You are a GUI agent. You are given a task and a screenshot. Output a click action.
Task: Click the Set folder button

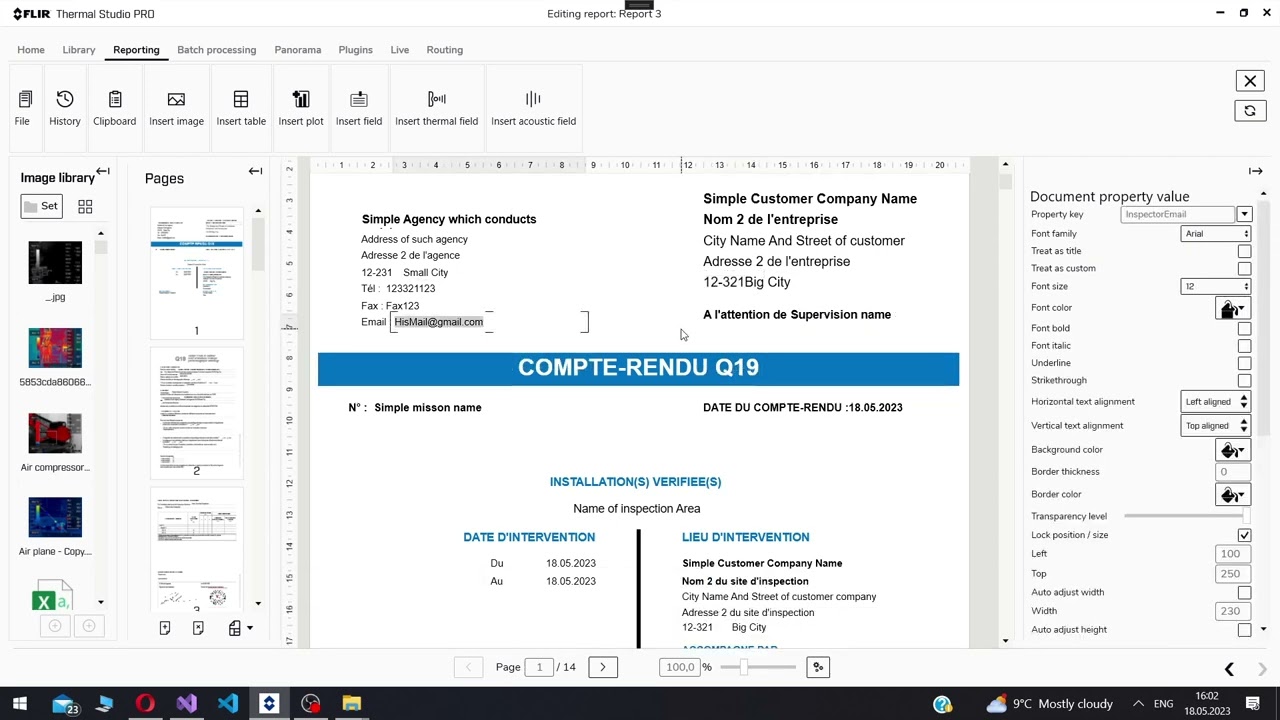point(42,207)
